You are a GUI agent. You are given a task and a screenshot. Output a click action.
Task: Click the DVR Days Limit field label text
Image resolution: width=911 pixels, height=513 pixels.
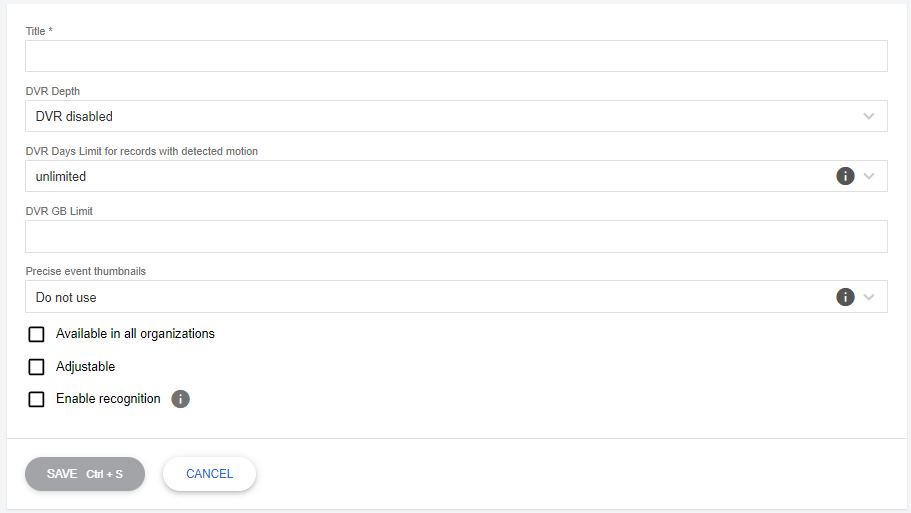(x=141, y=151)
